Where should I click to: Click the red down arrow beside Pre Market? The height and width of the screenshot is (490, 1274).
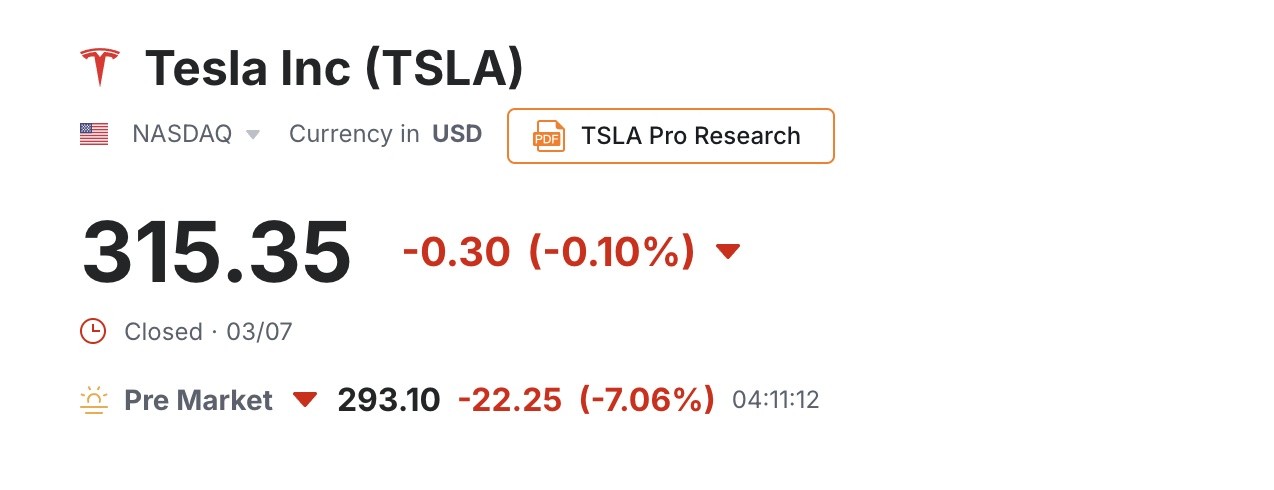(305, 400)
